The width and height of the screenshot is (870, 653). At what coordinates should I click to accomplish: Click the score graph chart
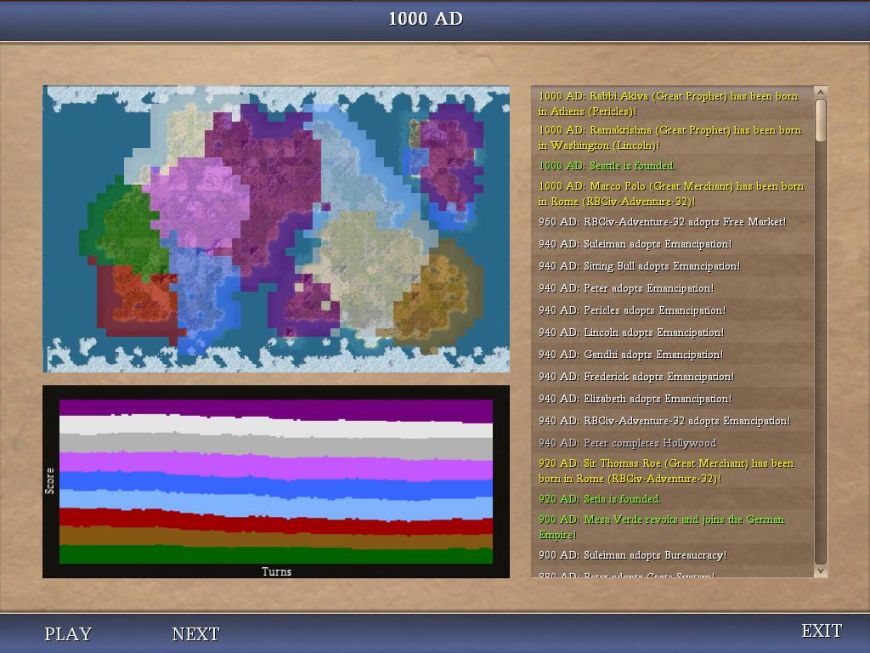[x=276, y=482]
